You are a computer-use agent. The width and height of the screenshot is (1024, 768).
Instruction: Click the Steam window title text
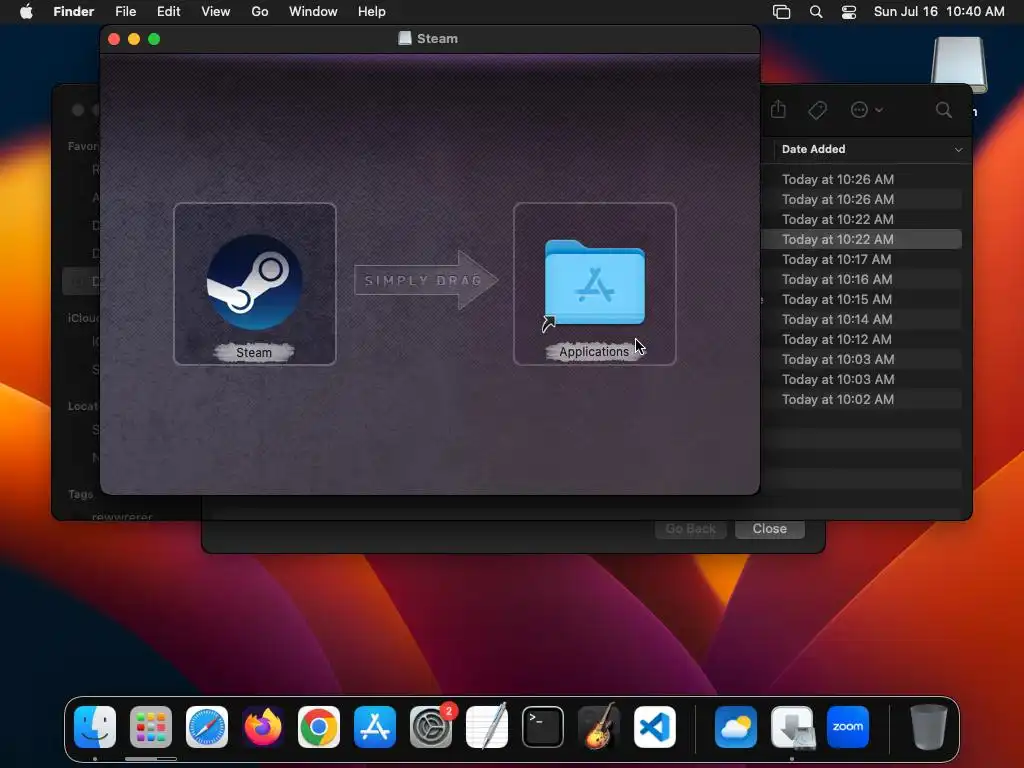click(438, 39)
